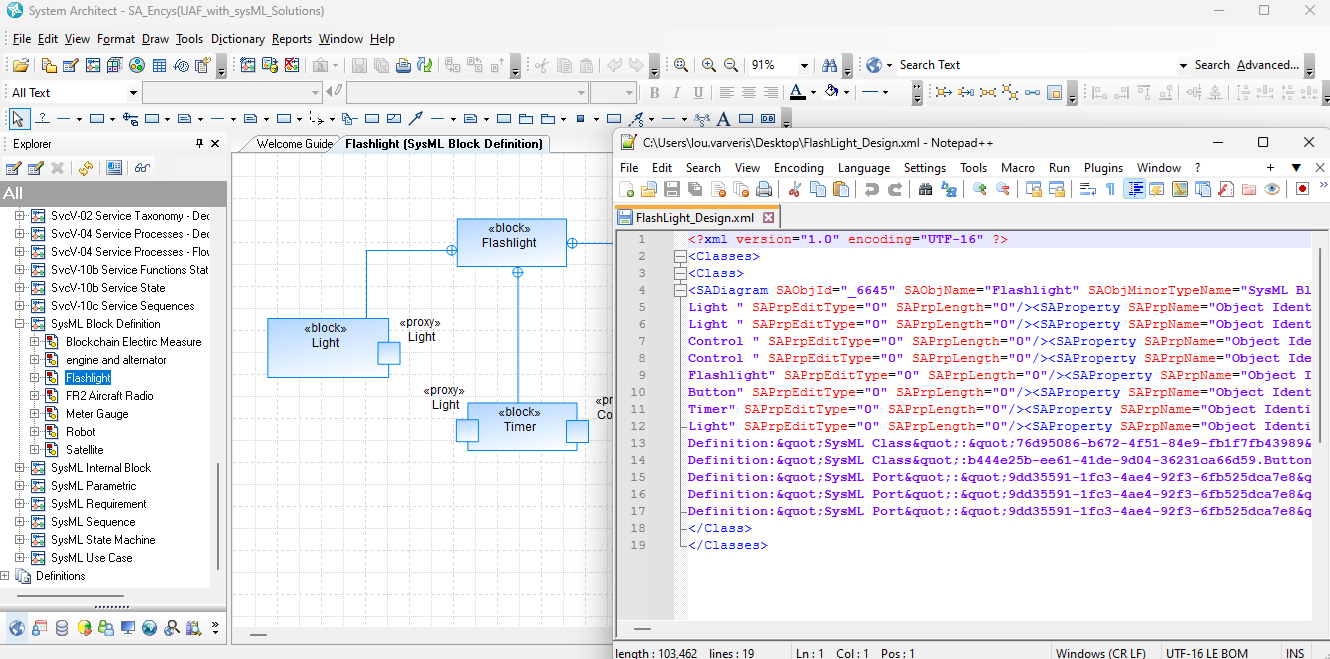Click the binoculars Find icon in System Architect
The height and width of the screenshot is (659, 1330).
pyautogui.click(x=829, y=65)
